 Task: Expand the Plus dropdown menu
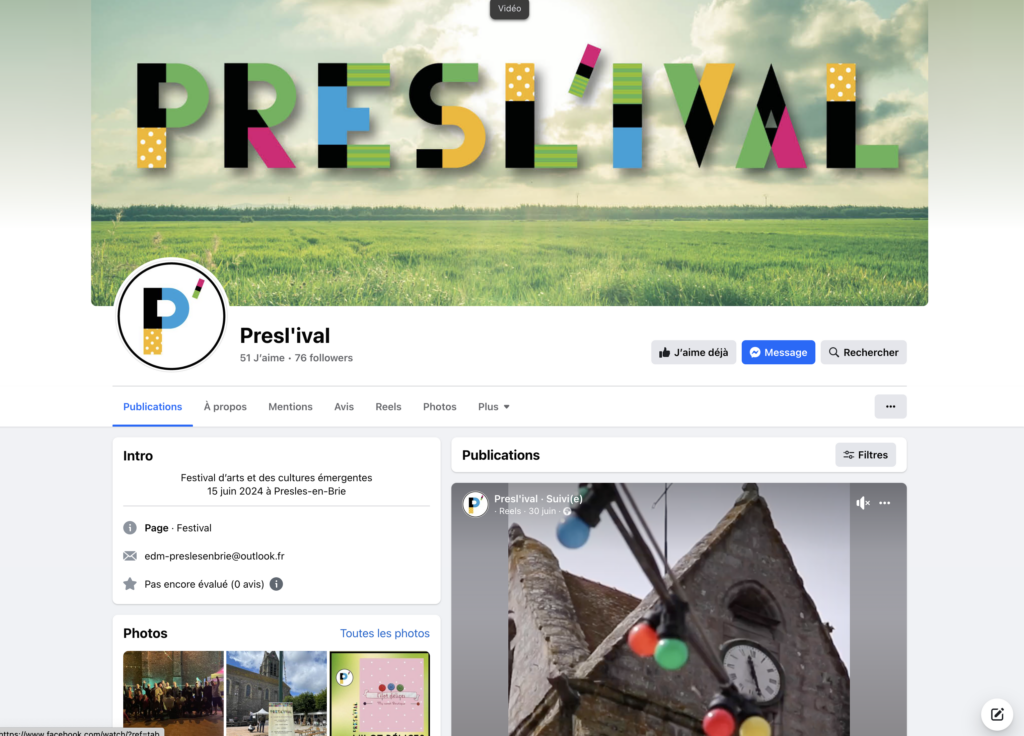pos(493,406)
